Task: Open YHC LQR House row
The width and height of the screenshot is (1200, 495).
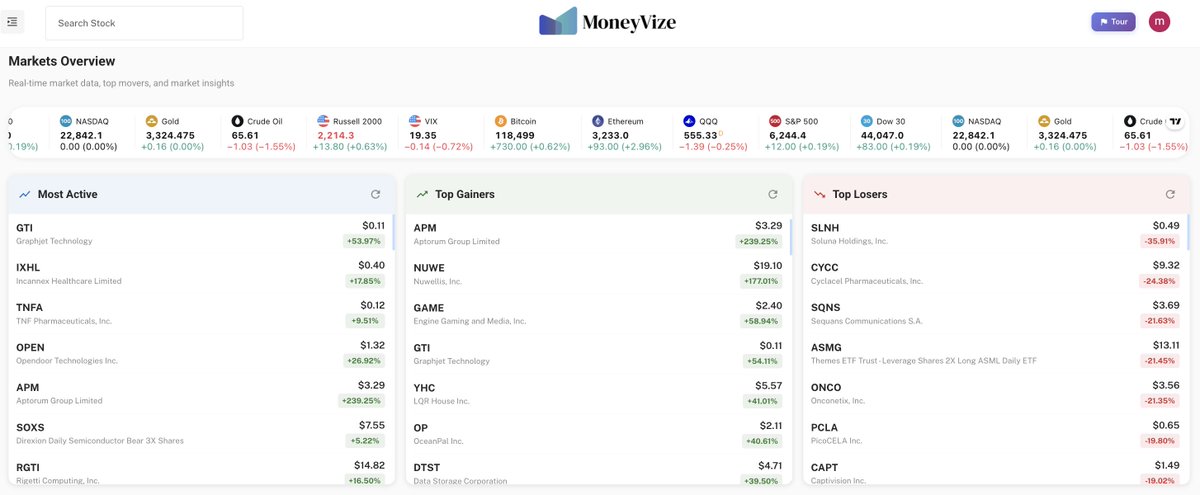Action: 598,393
